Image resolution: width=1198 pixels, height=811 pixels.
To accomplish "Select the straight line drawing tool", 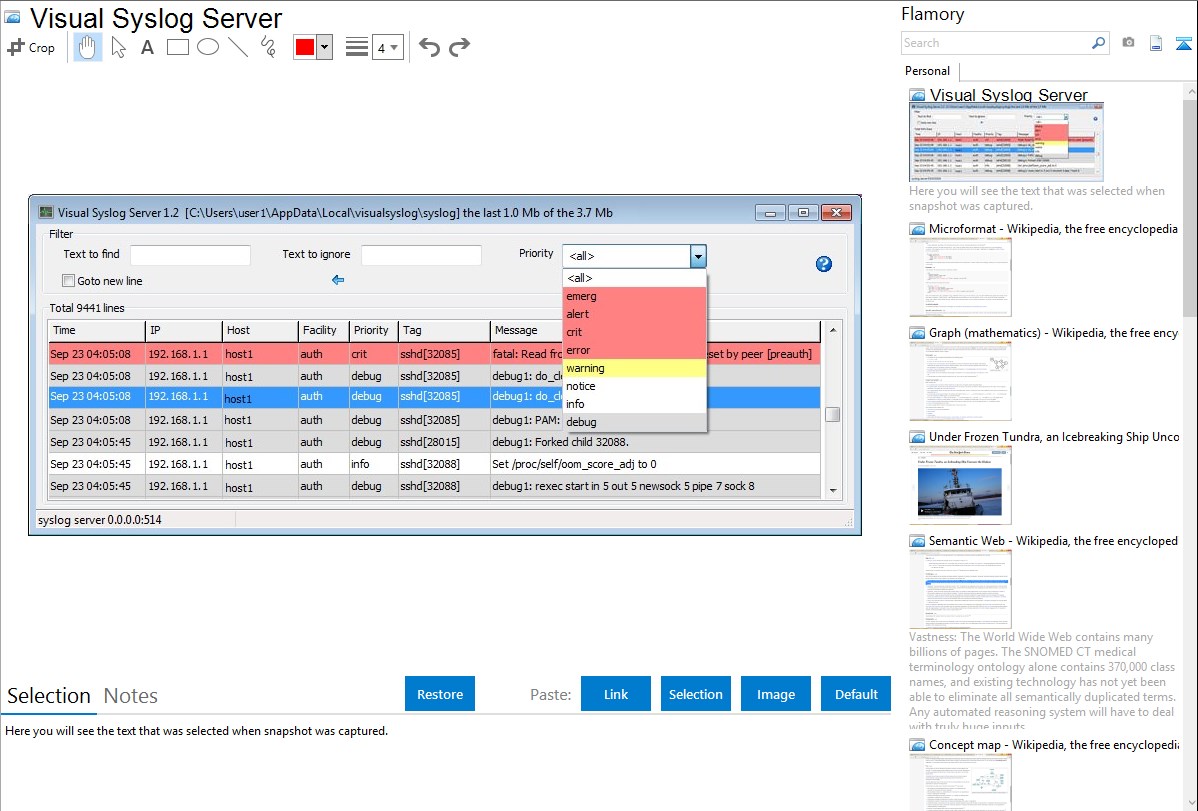I will pos(238,47).
